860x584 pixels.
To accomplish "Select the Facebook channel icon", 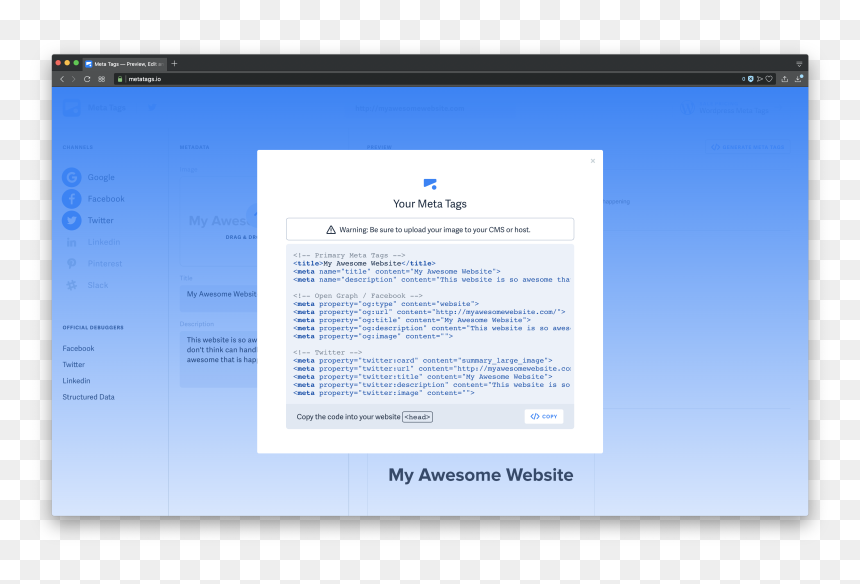I will tap(71, 199).
